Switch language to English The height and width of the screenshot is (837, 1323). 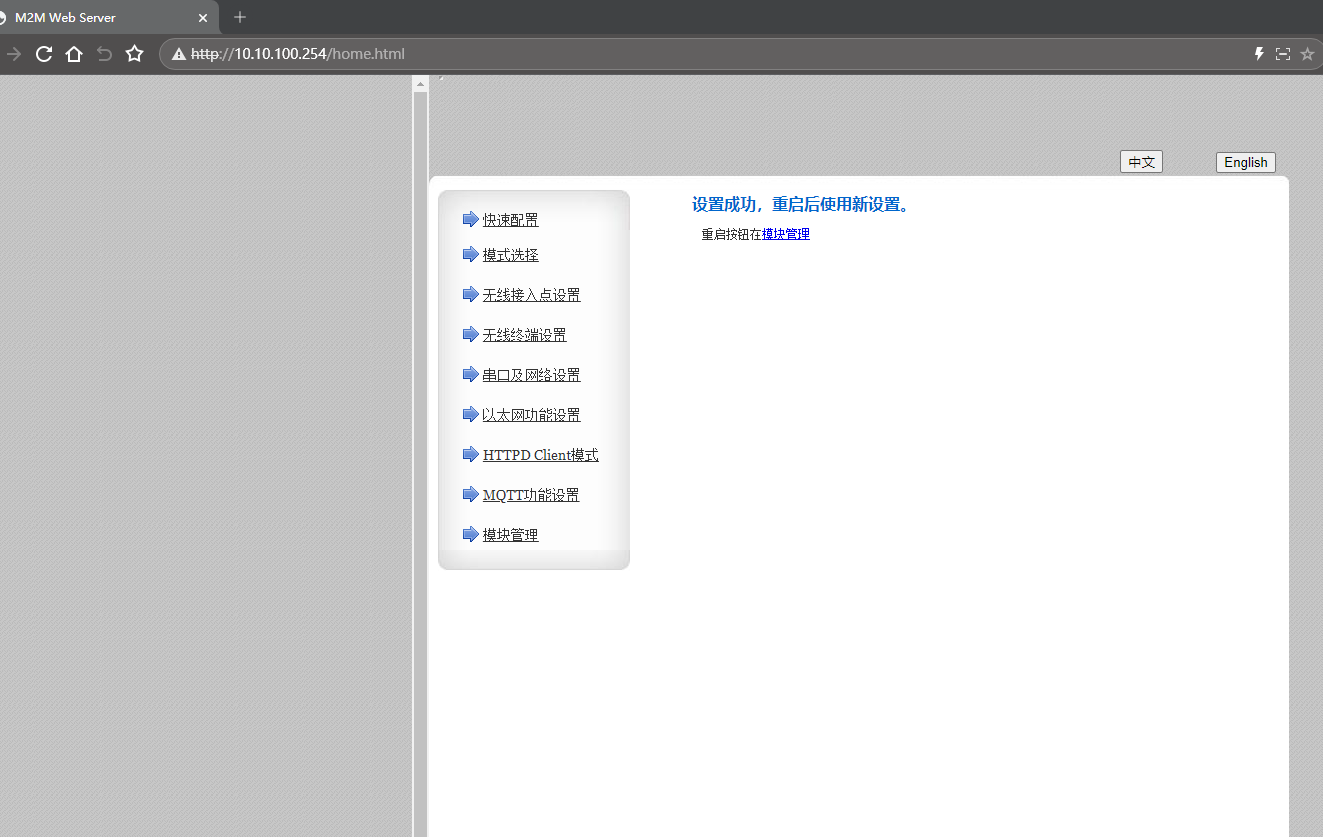[1245, 162]
